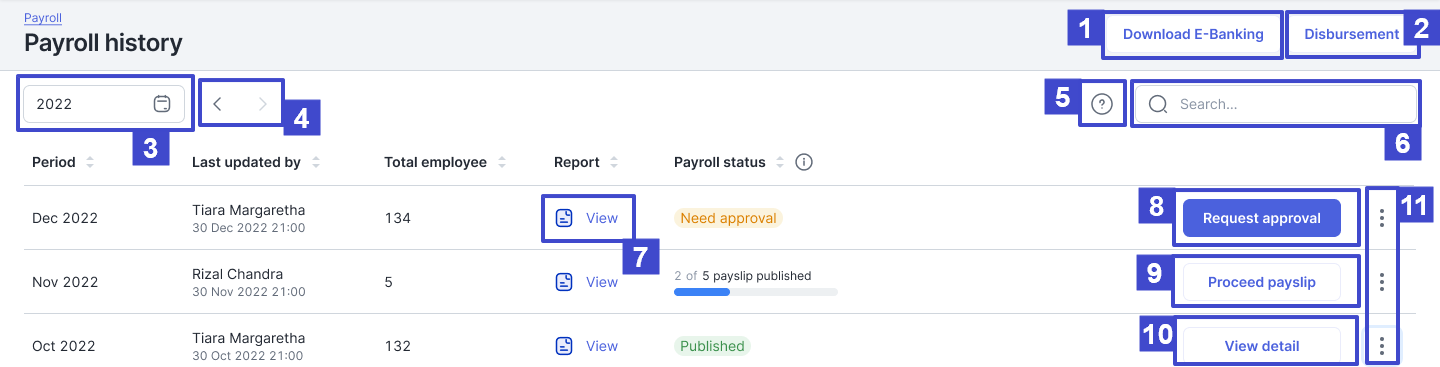Click the Payroll breadcrumb link
Viewport: 1440px width, 367px height.
(x=42, y=18)
